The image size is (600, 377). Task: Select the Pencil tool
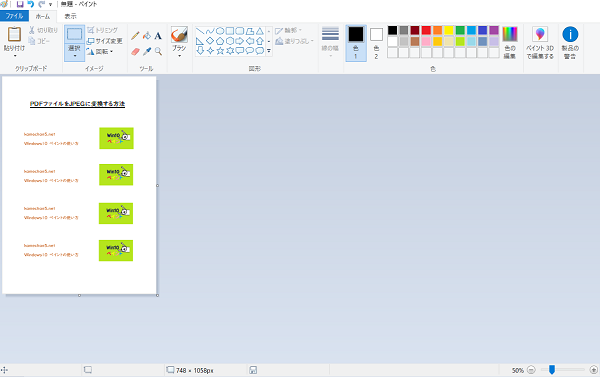coord(135,36)
